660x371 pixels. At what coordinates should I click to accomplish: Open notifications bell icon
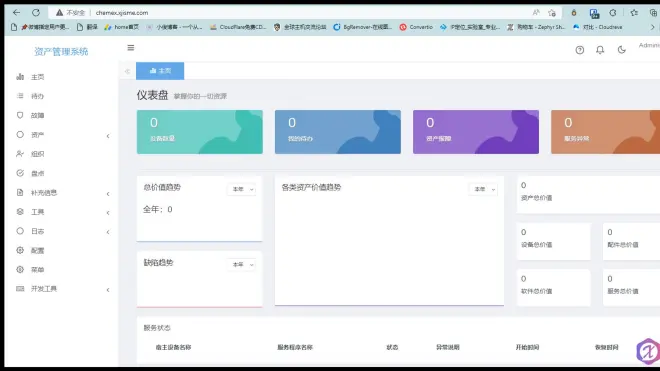click(600, 50)
